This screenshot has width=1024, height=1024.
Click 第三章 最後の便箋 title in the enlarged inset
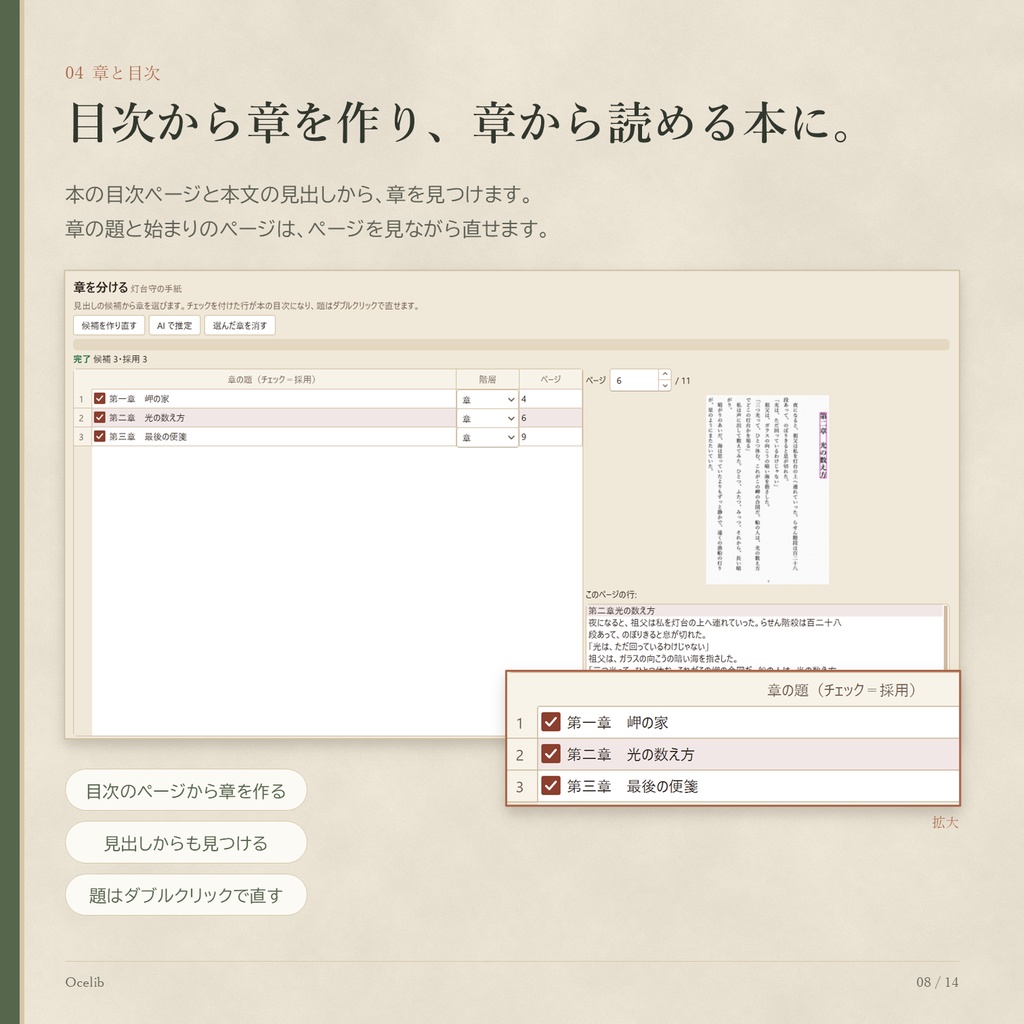632,786
